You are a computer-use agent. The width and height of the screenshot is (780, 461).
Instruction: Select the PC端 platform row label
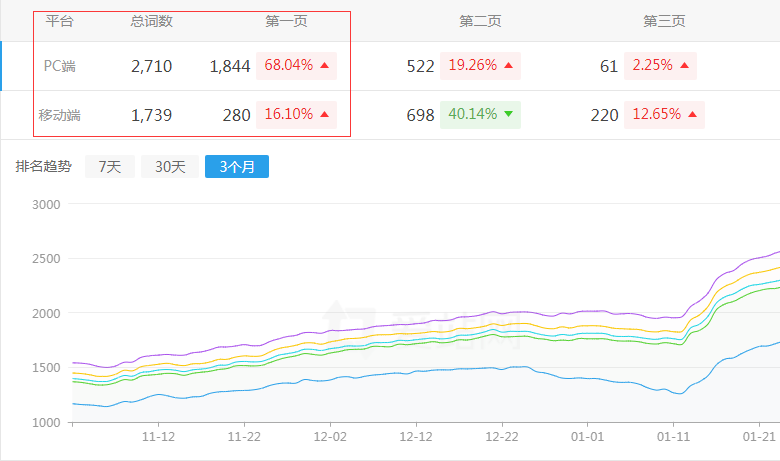point(59,66)
